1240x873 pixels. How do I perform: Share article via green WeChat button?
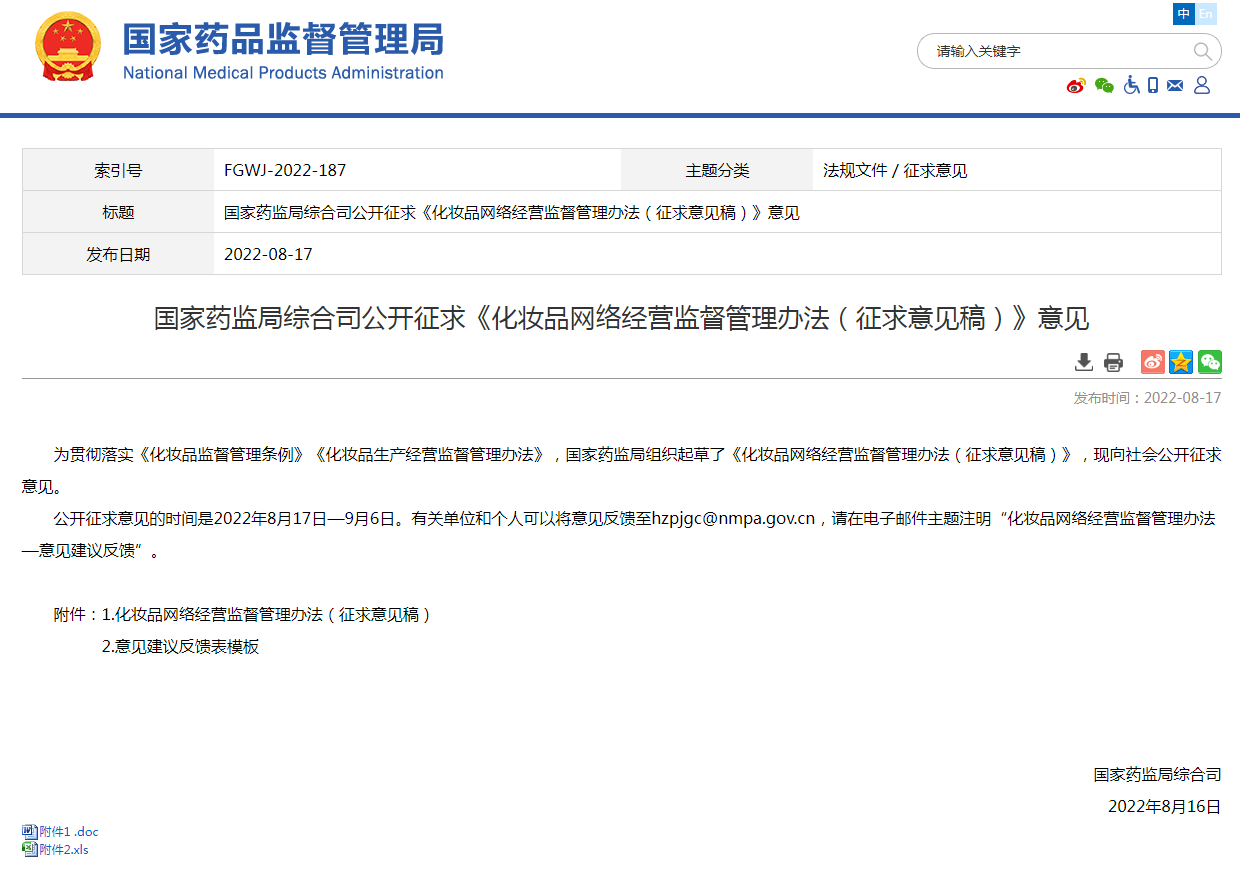tap(1210, 362)
